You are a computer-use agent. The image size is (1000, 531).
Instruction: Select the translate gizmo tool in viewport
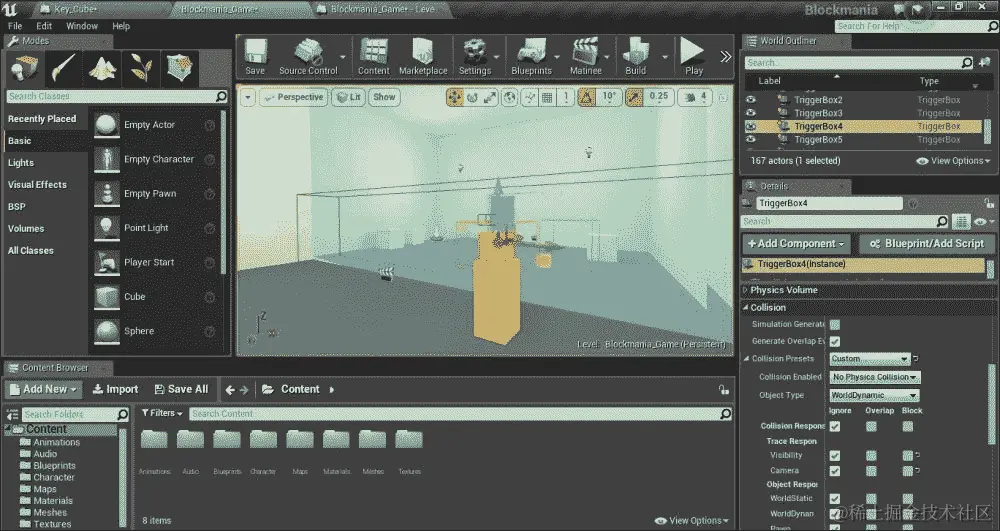(455, 97)
